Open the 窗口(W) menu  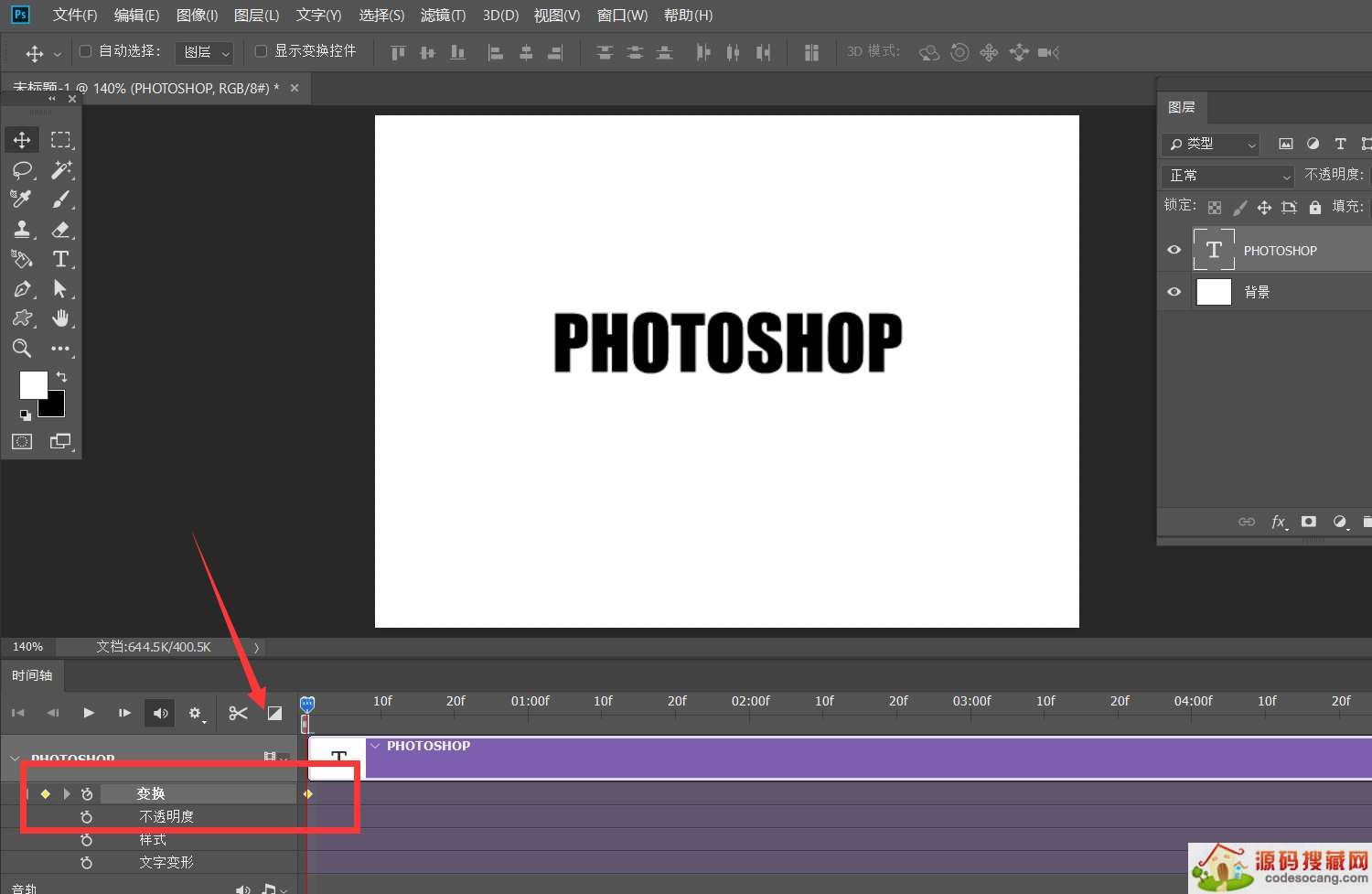click(622, 16)
